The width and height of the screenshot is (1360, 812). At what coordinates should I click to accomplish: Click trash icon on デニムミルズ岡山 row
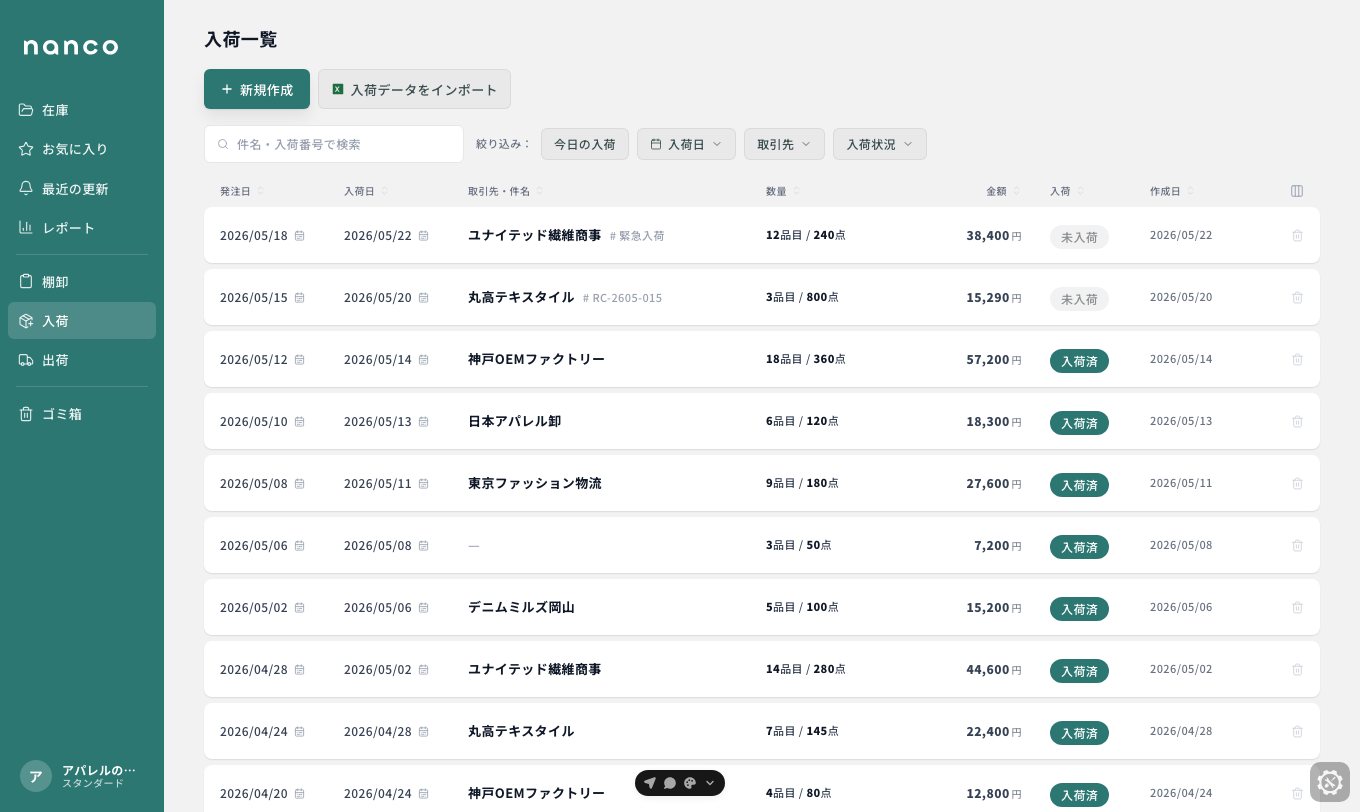tap(1297, 607)
